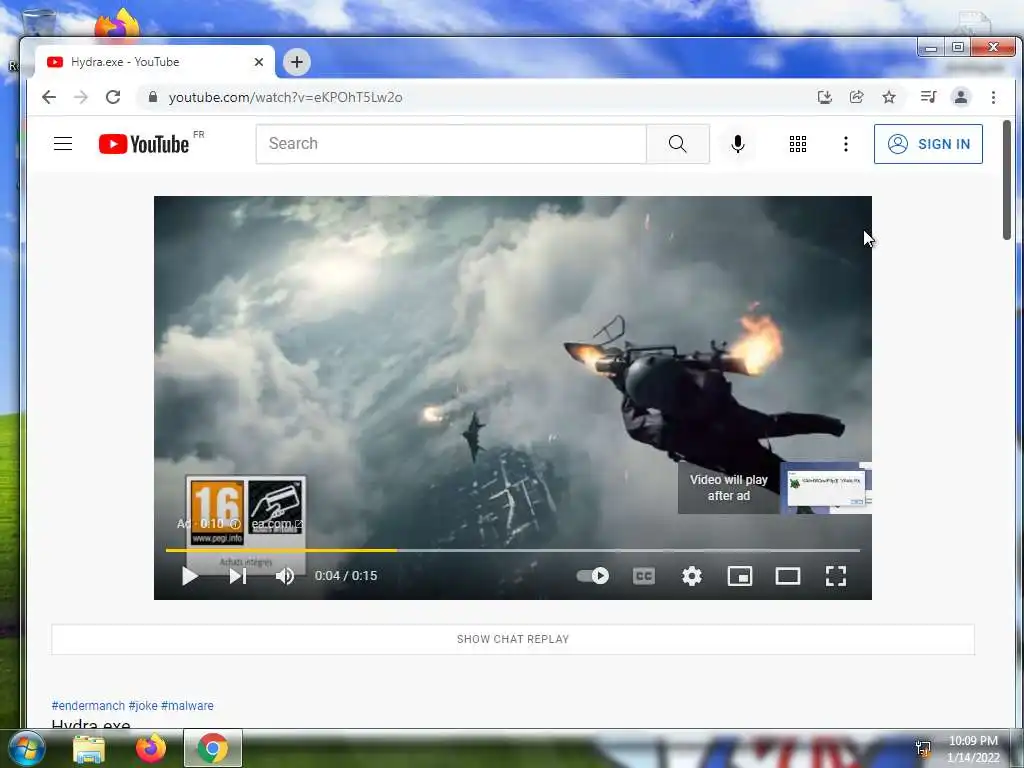Viewport: 1024px width, 768px height.
Task: Start voice search with microphone icon
Action: tap(738, 144)
